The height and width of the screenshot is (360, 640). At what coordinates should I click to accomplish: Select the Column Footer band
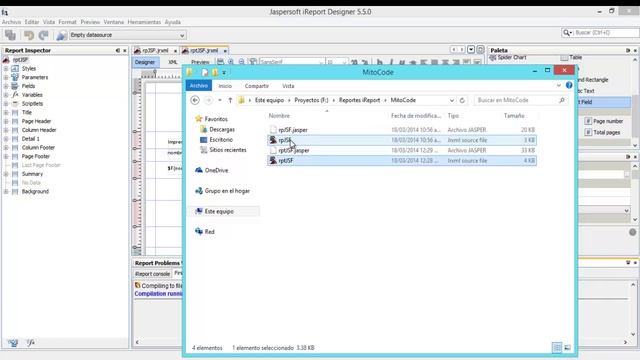38,147
